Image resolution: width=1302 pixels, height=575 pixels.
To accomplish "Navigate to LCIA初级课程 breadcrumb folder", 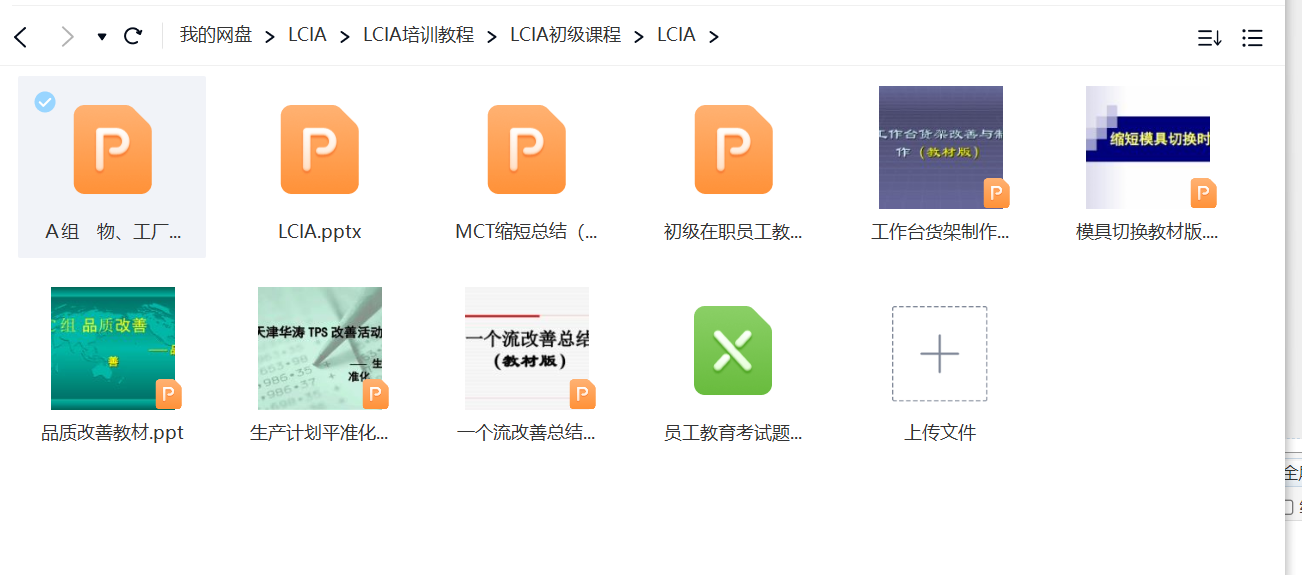I will point(565,35).
